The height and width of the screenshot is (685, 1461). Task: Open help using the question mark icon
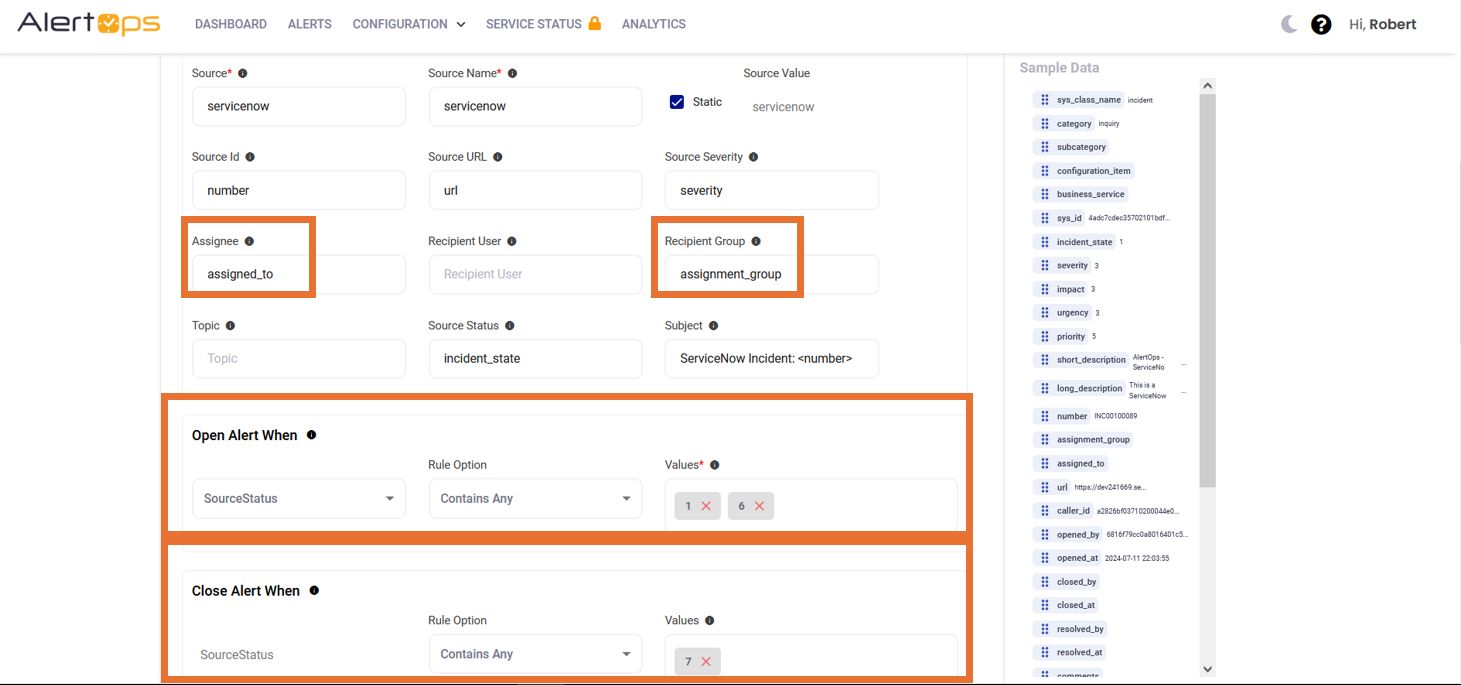click(x=1321, y=24)
